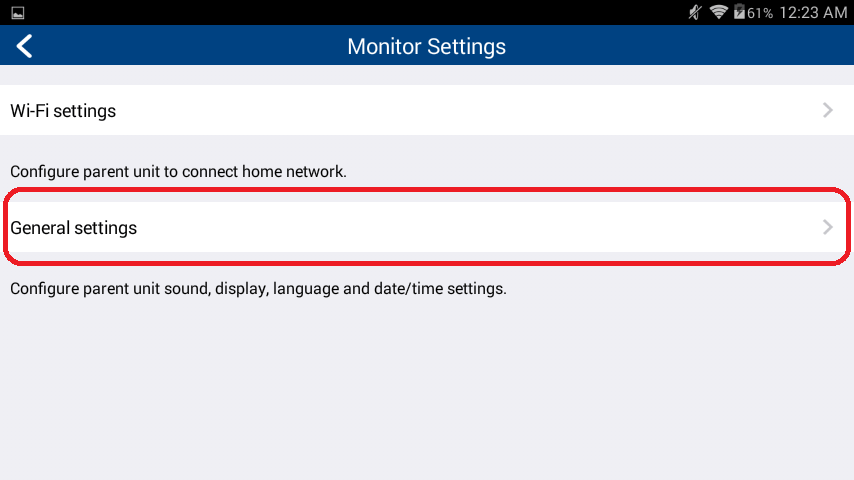
Task: Open the General settings label
Action: 74,228
